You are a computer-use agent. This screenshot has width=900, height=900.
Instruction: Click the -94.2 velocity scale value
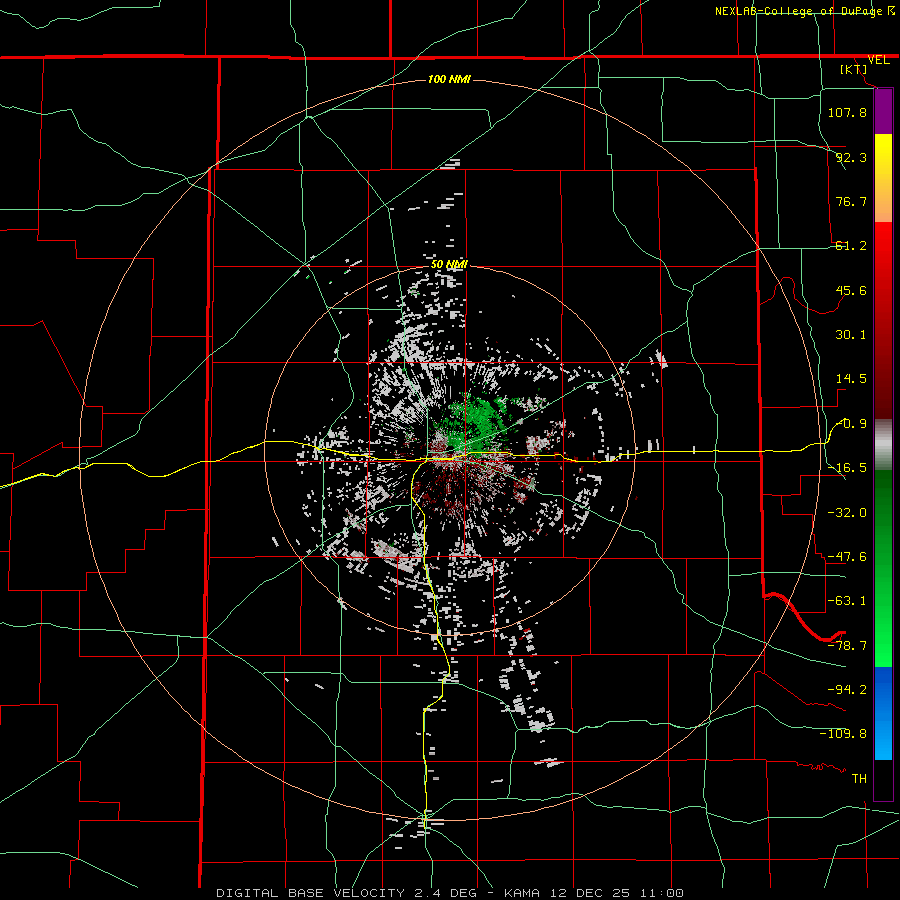(x=847, y=690)
